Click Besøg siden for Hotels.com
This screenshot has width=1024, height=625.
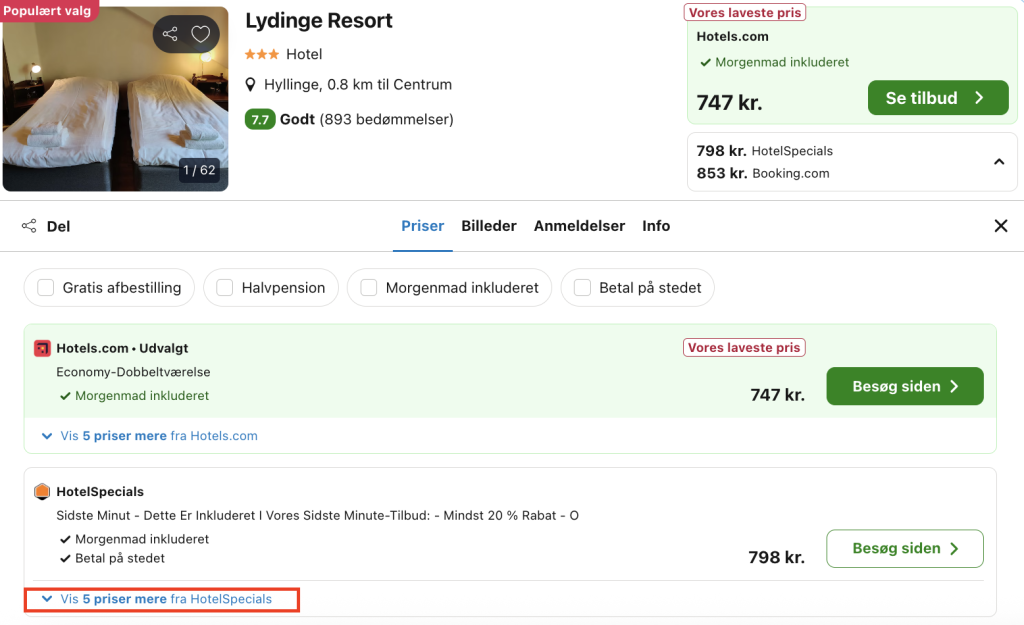pos(904,386)
